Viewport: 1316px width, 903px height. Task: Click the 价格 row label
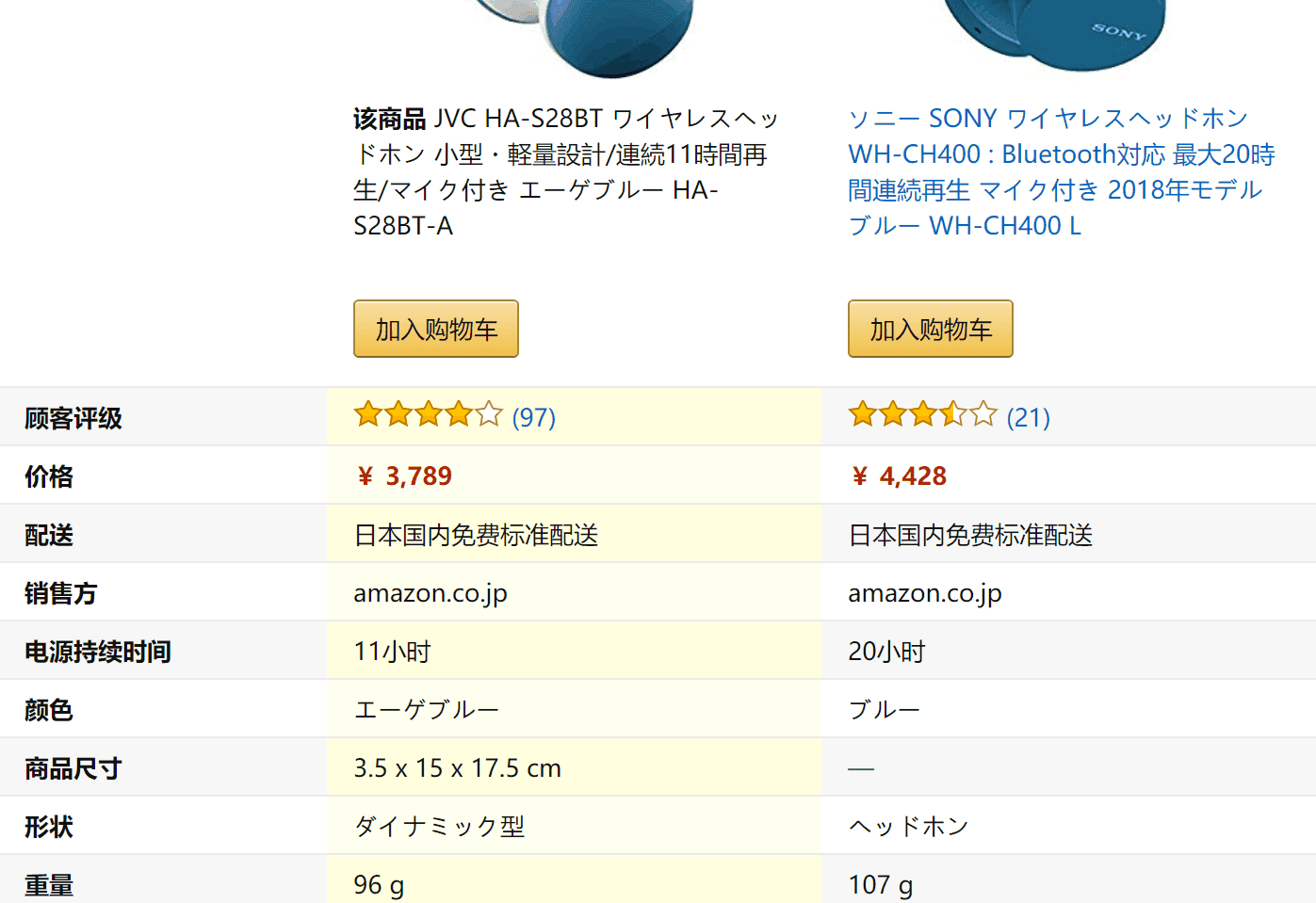(x=49, y=476)
